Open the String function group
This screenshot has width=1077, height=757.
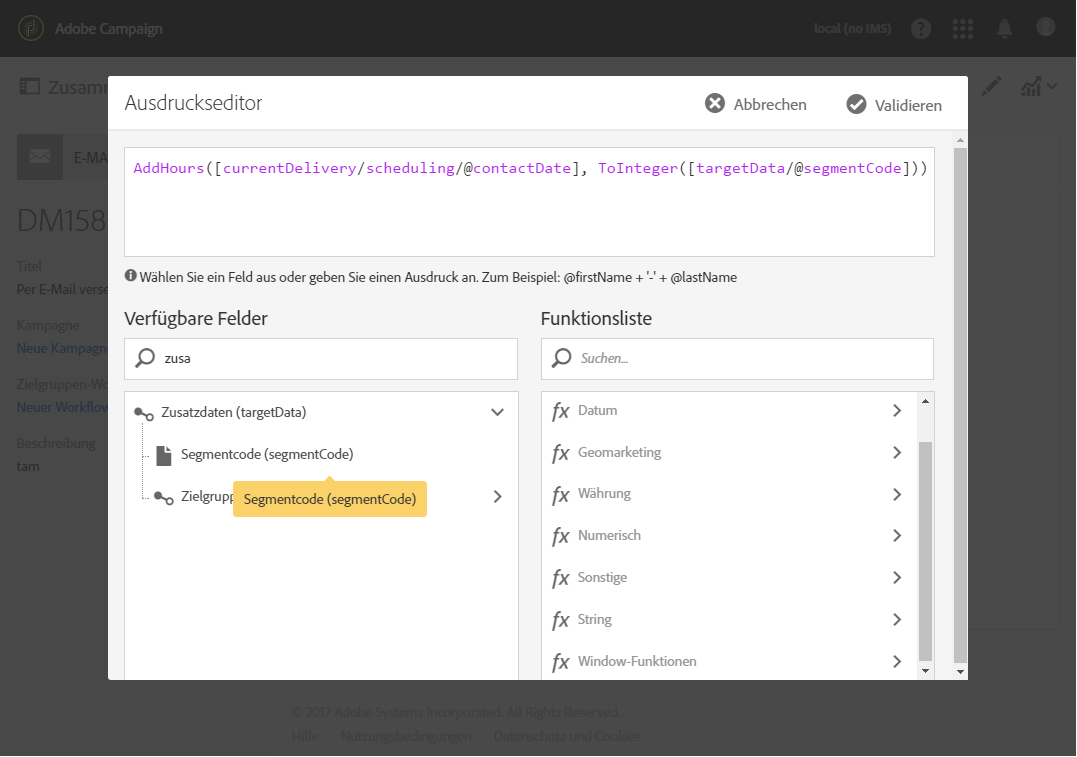(896, 620)
